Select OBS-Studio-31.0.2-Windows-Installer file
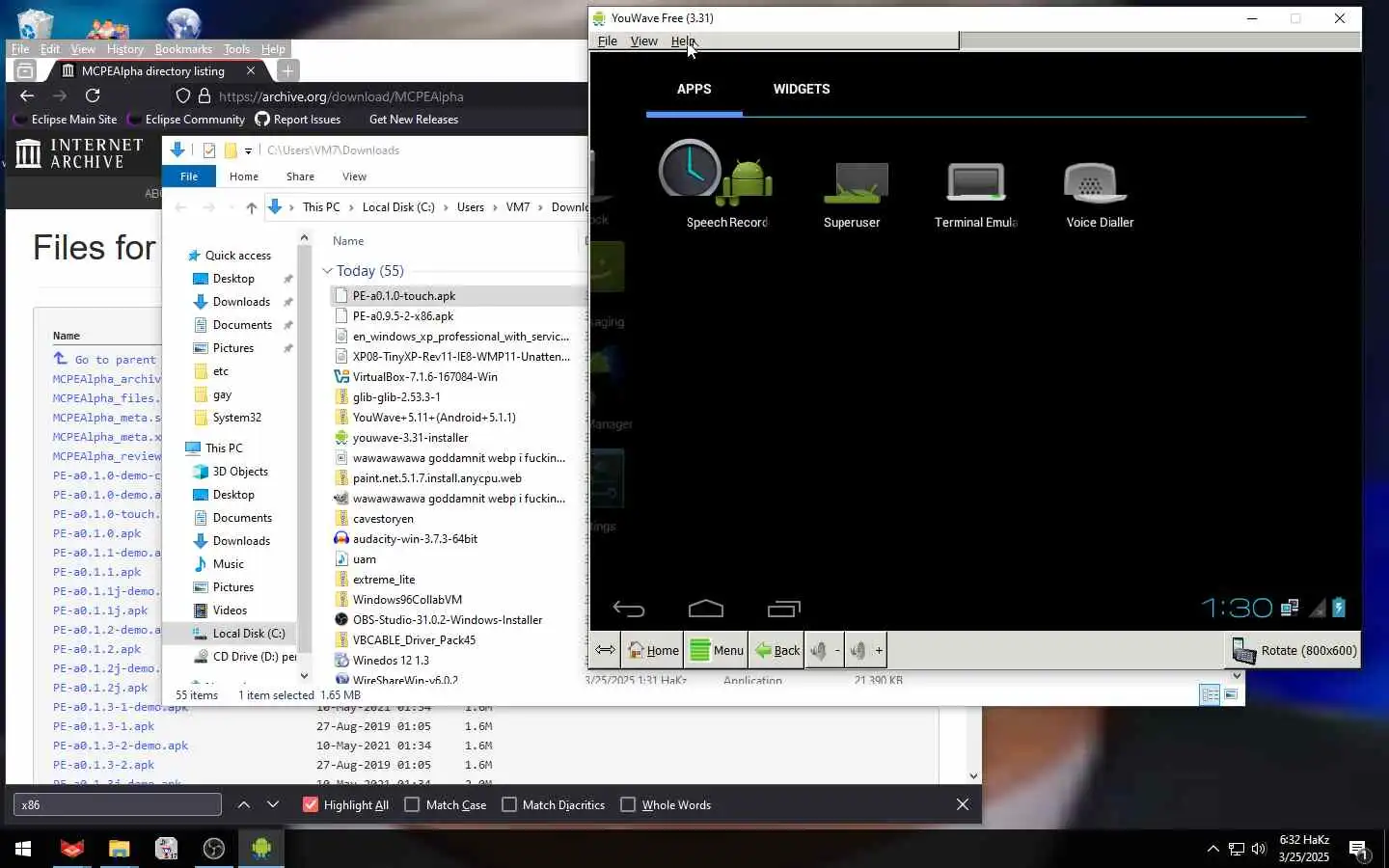The image size is (1389, 868). tap(447, 620)
